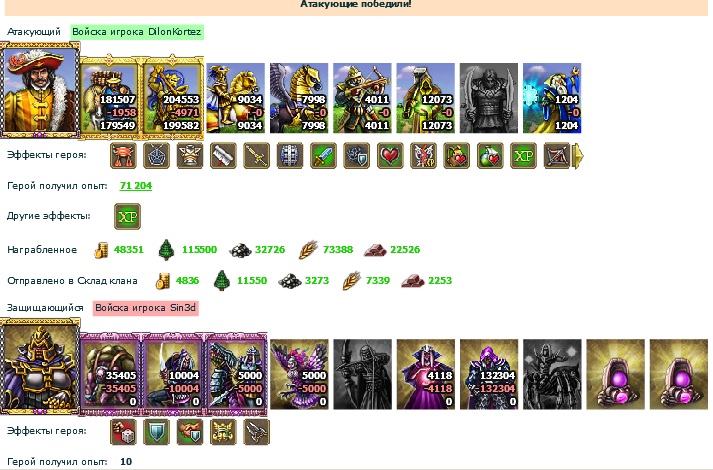Click the green shield defender effect icon

click(x=156, y=432)
